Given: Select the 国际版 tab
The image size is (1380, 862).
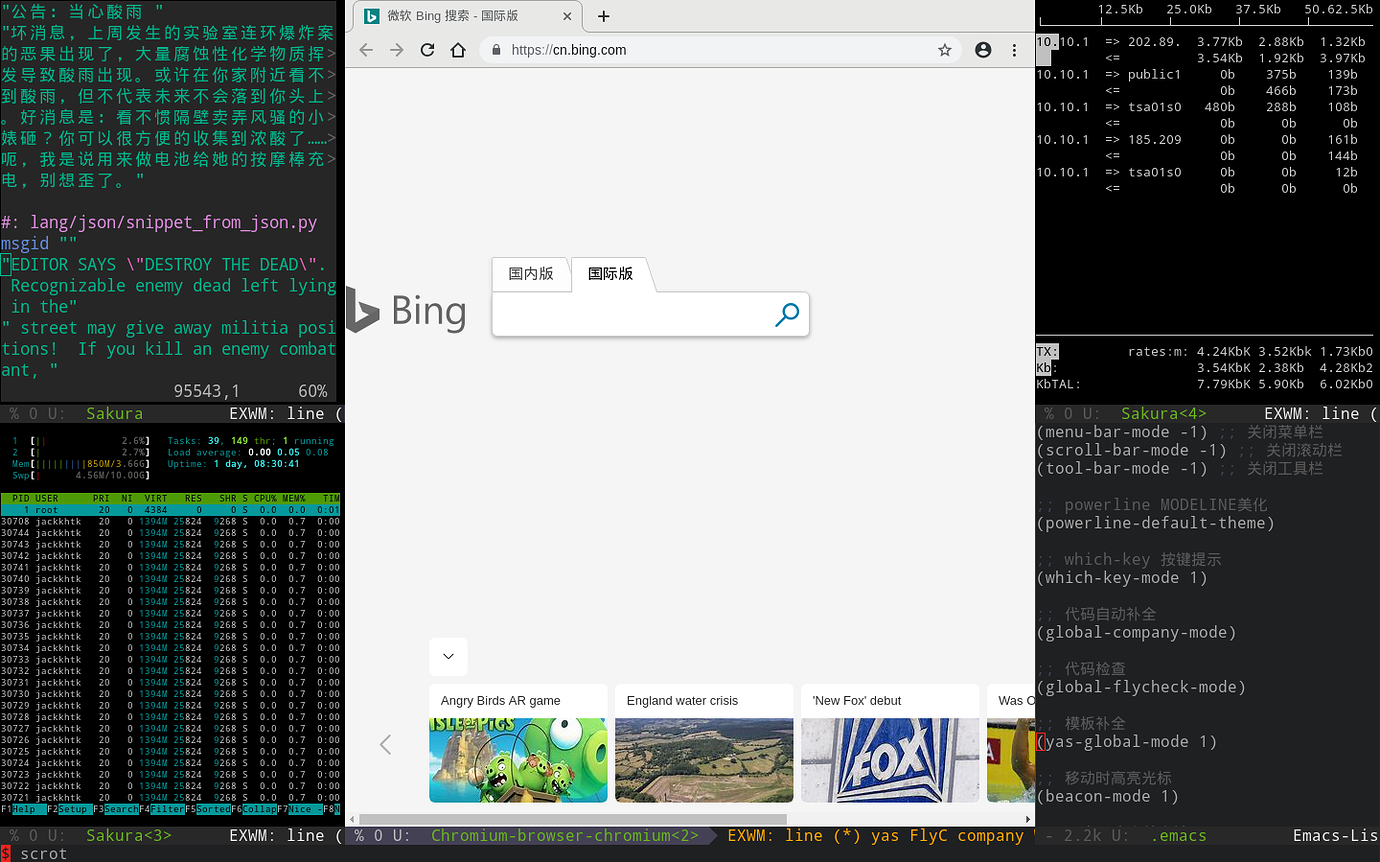Looking at the screenshot, I should pyautogui.click(x=610, y=273).
